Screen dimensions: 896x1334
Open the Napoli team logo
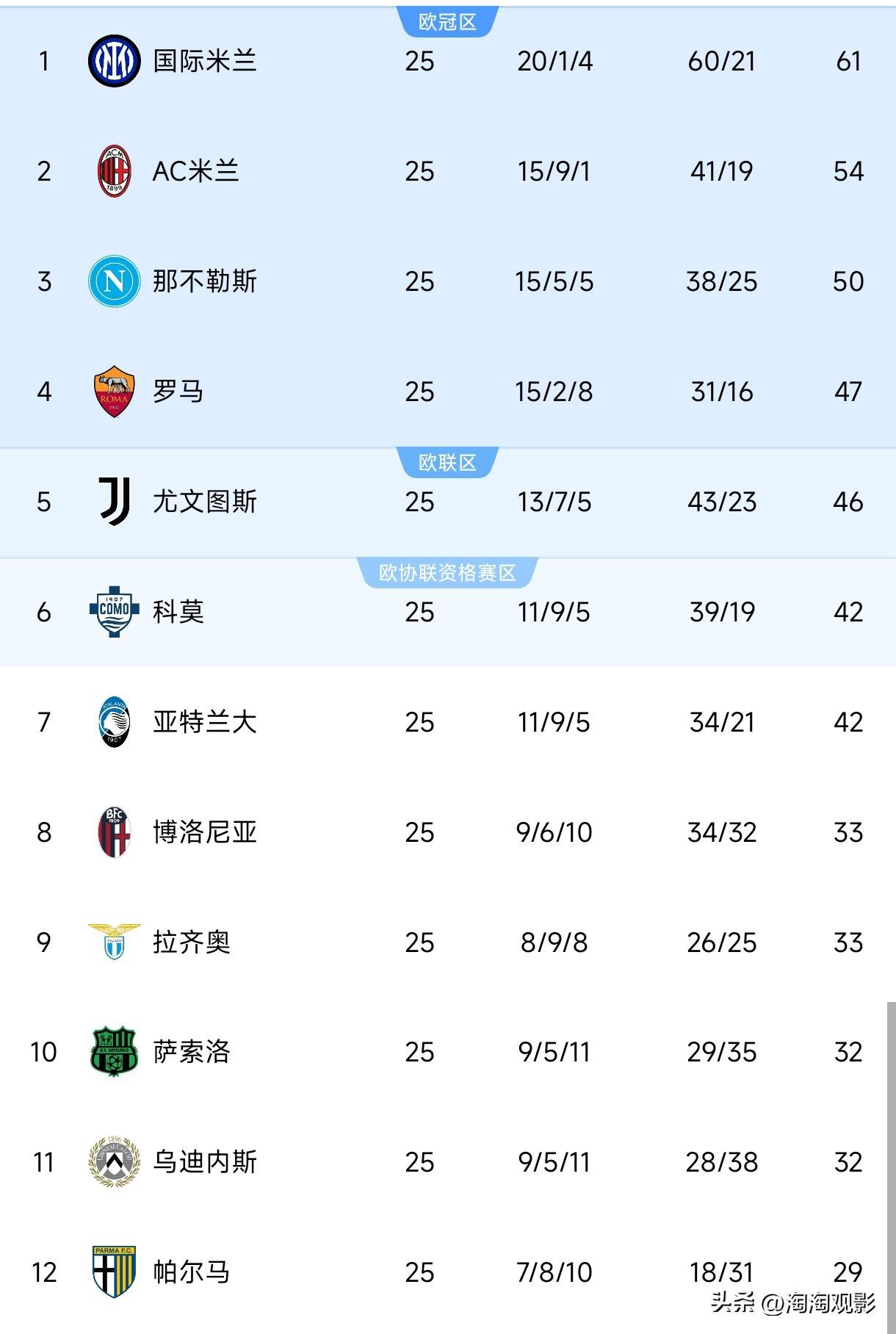pyautogui.click(x=114, y=282)
